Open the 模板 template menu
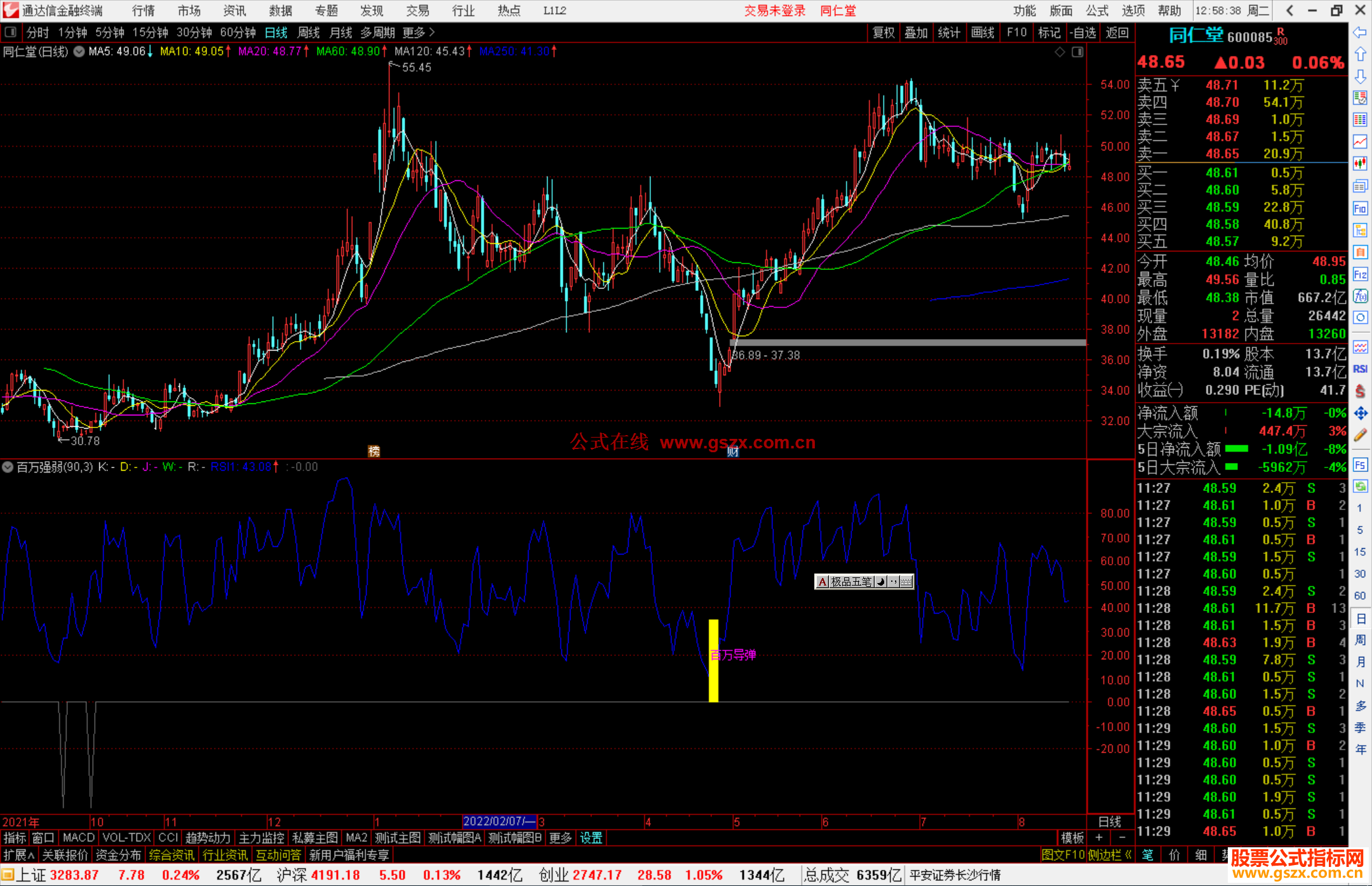Image resolution: width=1372 pixels, height=886 pixels. [x=1072, y=838]
